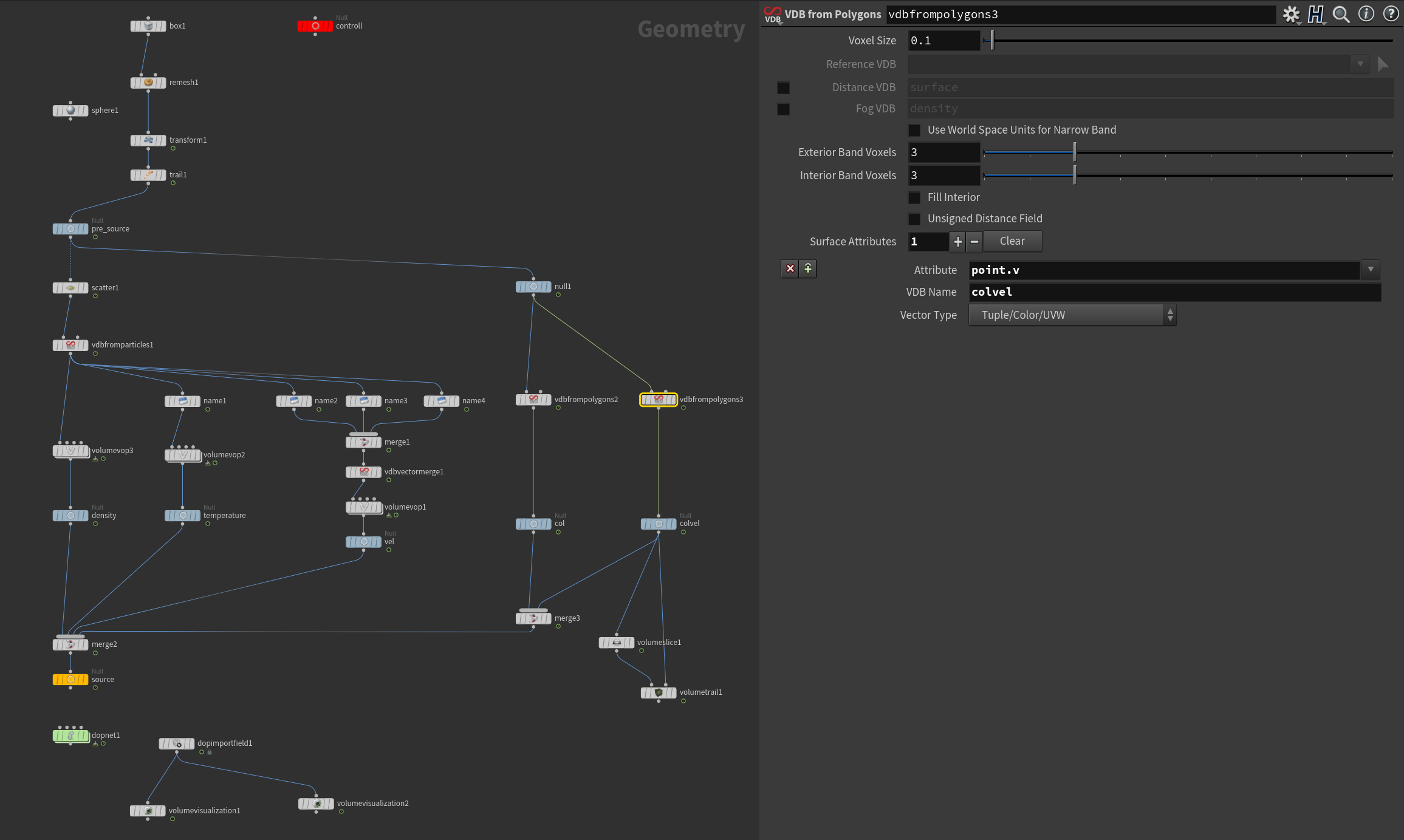Select the vdbfrompolygons3 node icon
The width and height of the screenshot is (1404, 840).
click(659, 400)
